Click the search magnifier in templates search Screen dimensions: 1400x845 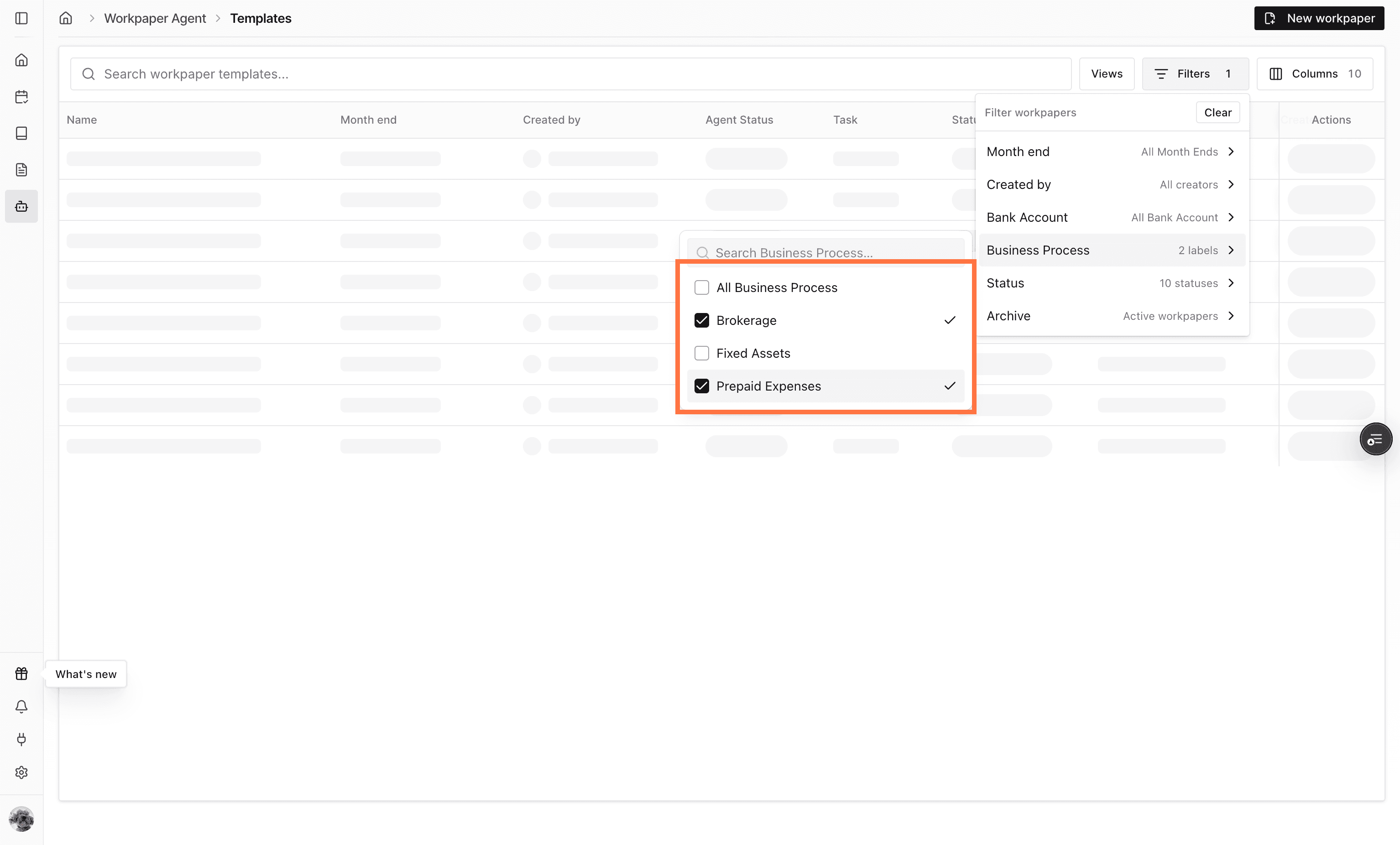click(89, 74)
